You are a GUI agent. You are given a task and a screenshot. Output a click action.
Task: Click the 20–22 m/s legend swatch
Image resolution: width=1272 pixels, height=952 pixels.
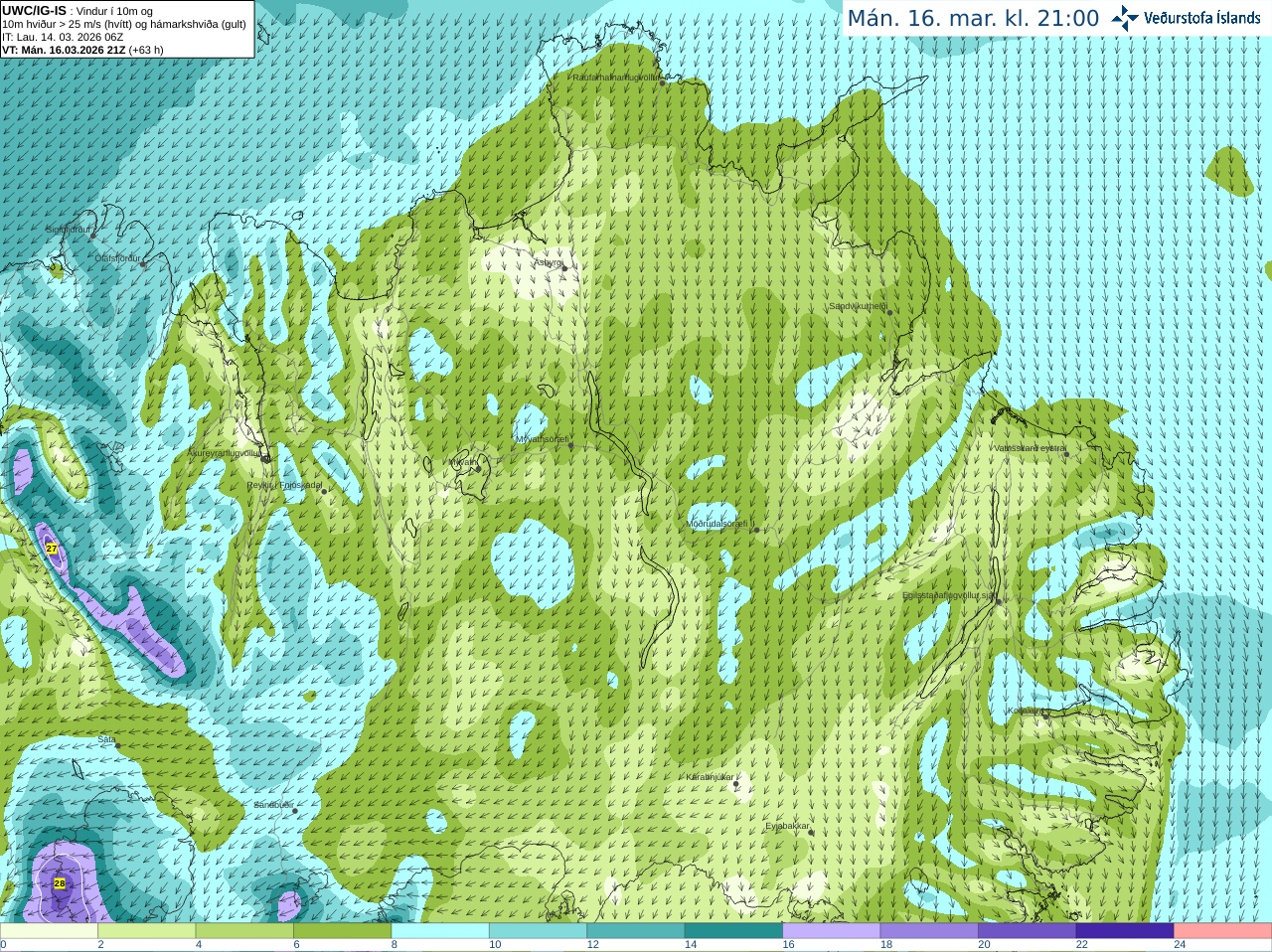click(1028, 931)
